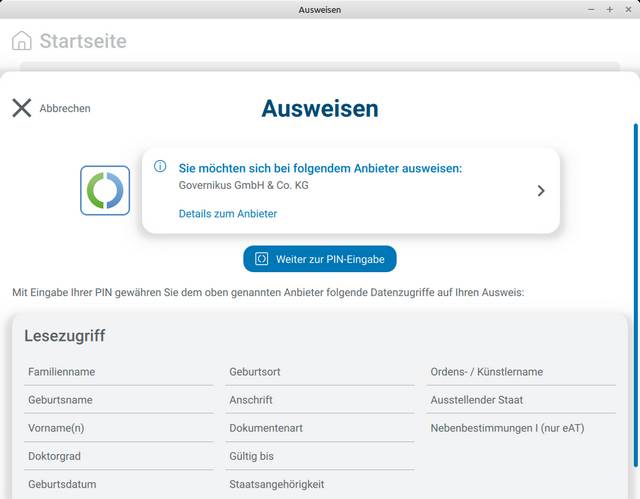Click the Abbrechen label

(x=65, y=109)
